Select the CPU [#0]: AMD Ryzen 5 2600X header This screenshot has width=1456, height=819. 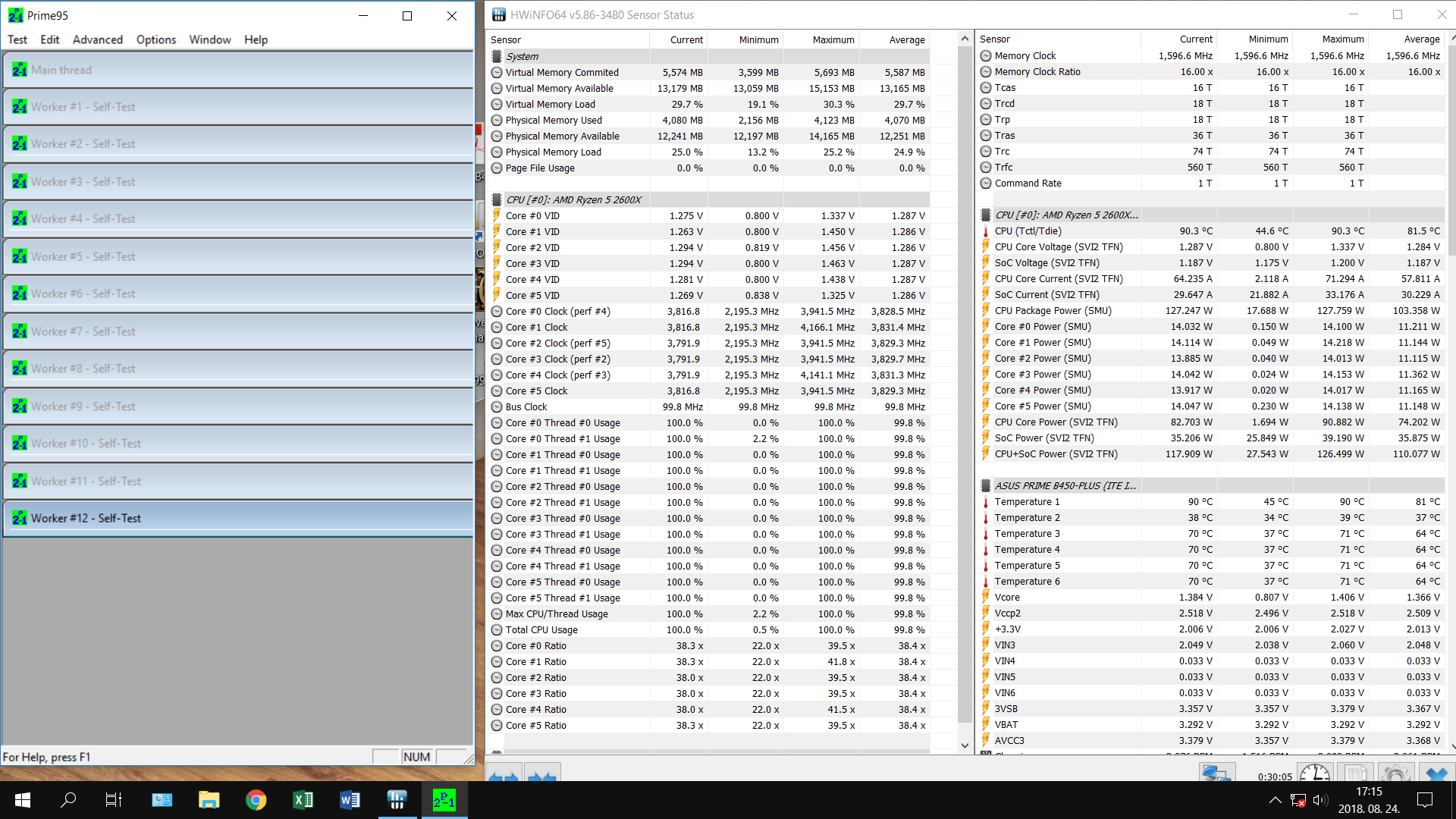click(x=573, y=200)
